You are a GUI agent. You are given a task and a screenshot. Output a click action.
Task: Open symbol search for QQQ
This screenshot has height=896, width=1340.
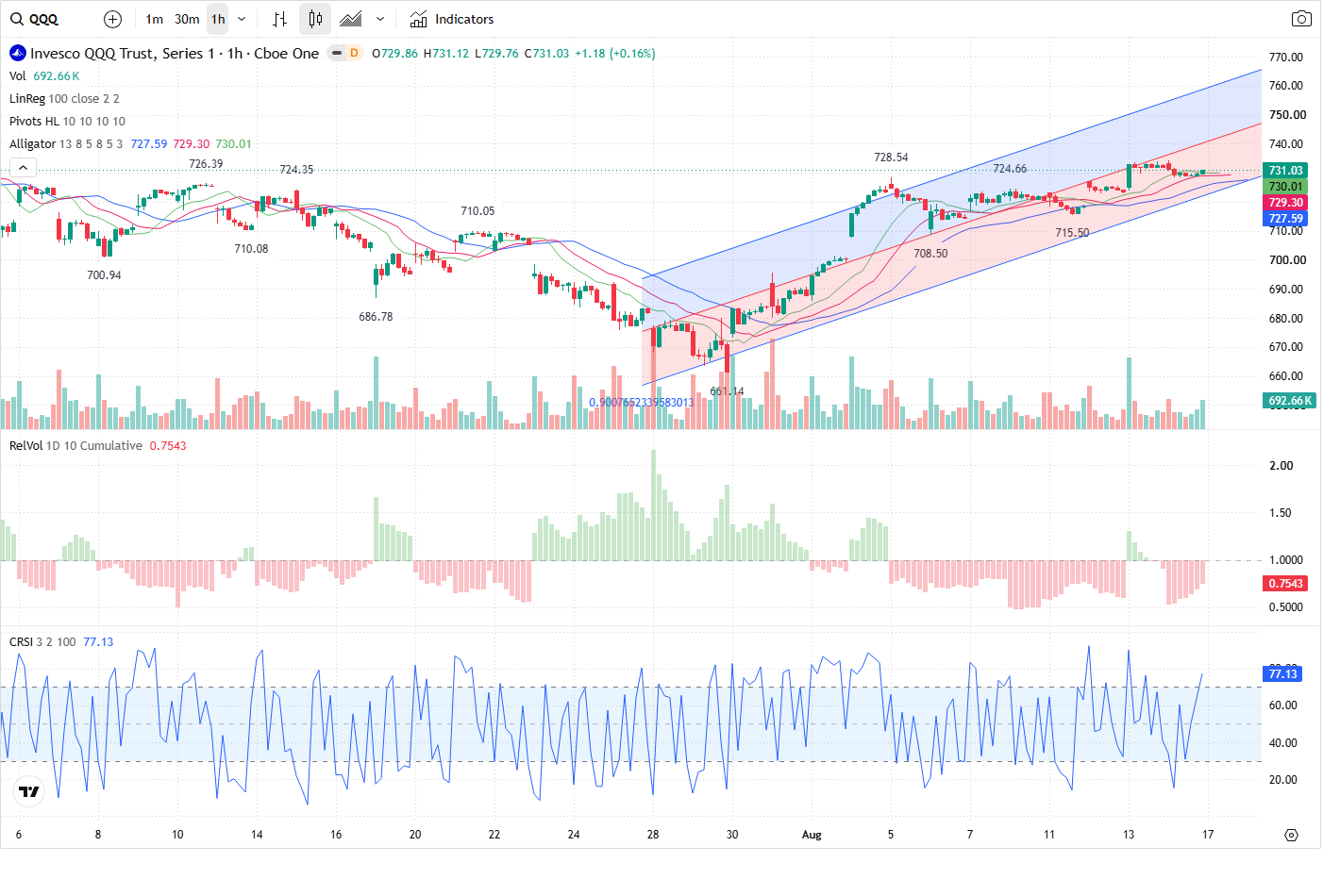tap(35, 19)
